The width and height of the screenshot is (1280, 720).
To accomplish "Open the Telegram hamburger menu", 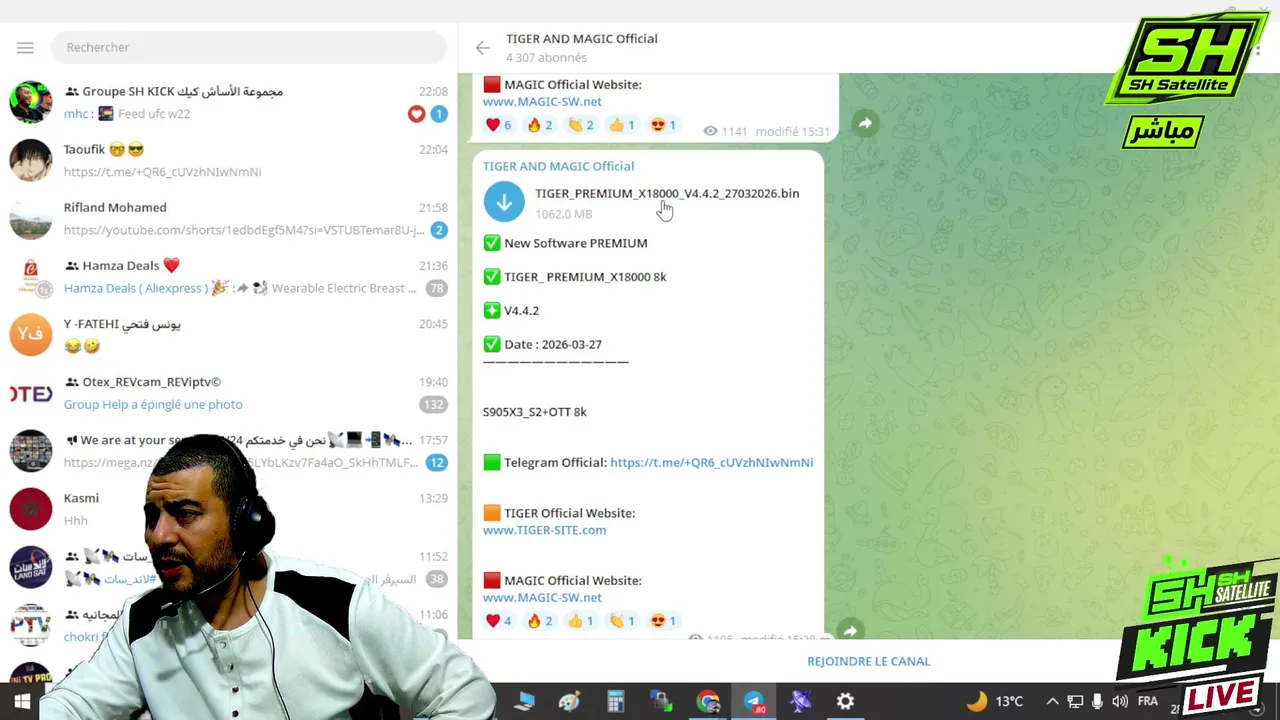I will [25, 47].
